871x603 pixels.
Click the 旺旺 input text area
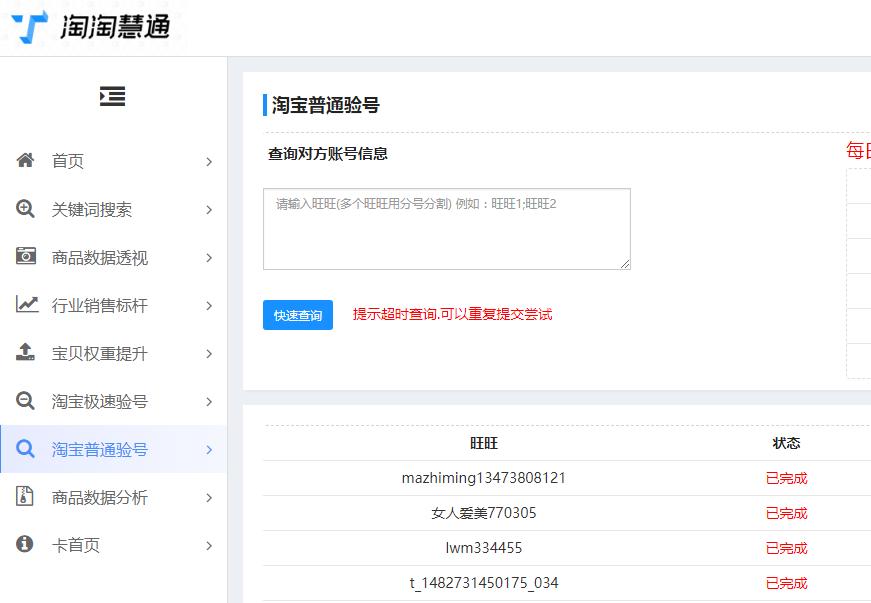446,228
